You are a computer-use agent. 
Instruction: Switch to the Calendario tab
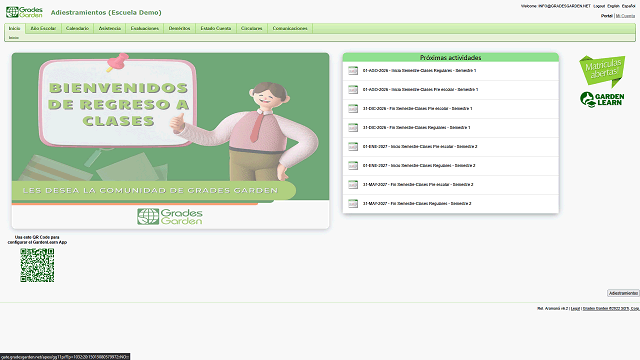(78, 28)
